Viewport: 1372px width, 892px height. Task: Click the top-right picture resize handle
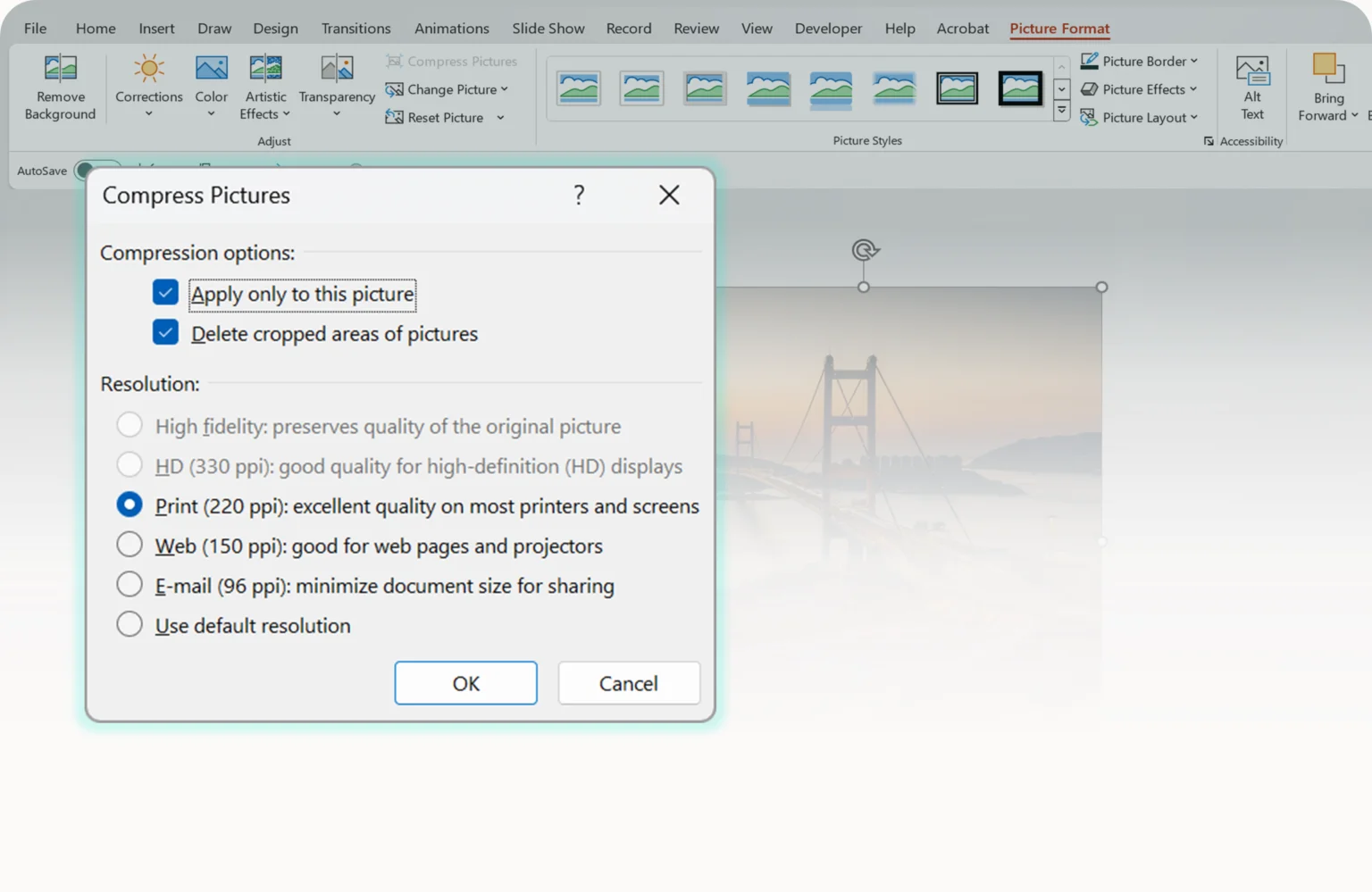point(1101,287)
